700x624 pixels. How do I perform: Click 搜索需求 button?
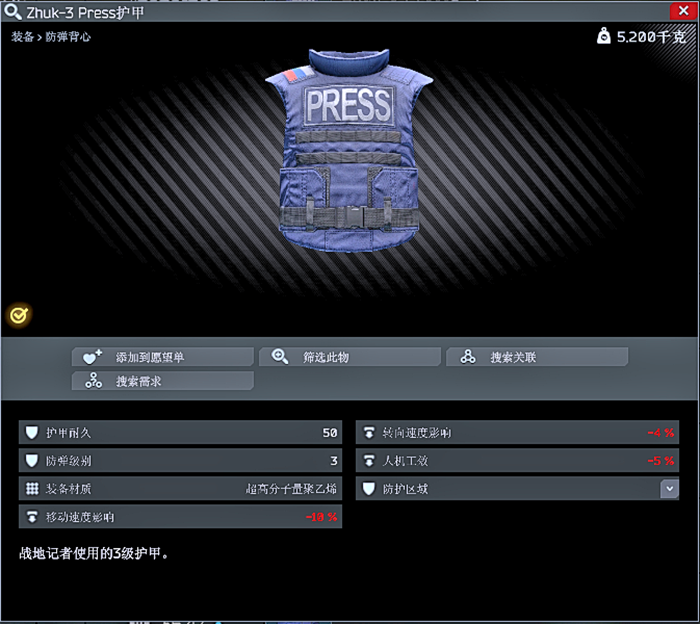tap(163, 381)
